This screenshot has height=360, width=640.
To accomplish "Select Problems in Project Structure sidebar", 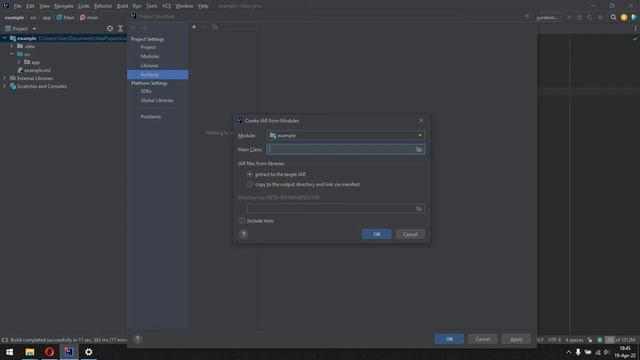I will [151, 117].
